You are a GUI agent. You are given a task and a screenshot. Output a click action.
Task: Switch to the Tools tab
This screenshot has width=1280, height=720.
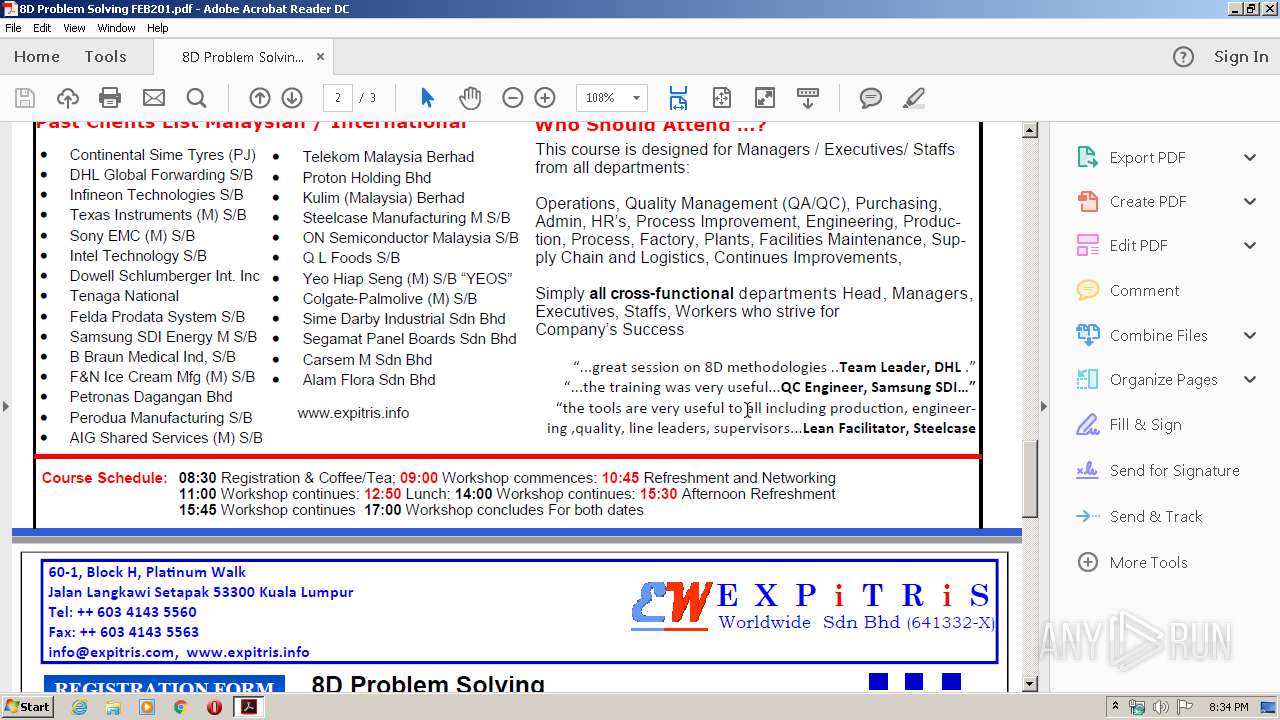105,57
